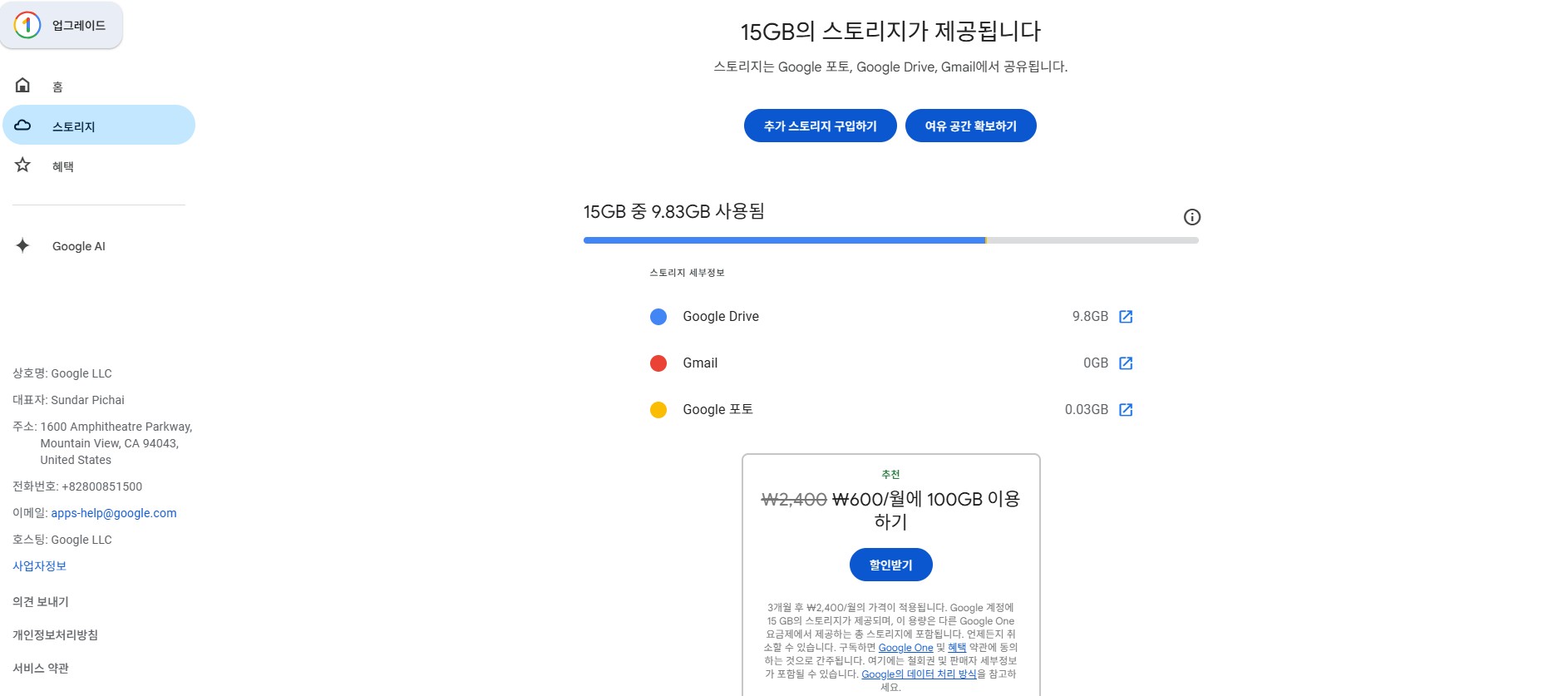Image resolution: width=1568 pixels, height=696 pixels.
Task: Click the home icon in sidebar
Action: click(22, 85)
